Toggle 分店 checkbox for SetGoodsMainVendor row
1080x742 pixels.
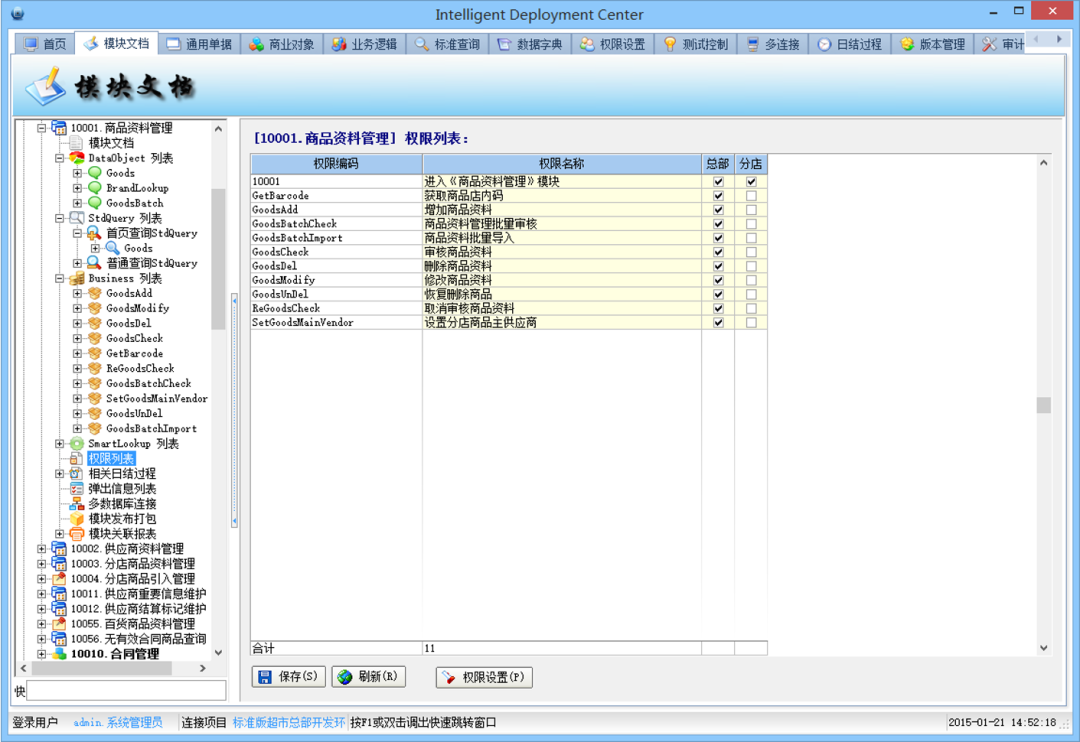click(x=751, y=322)
